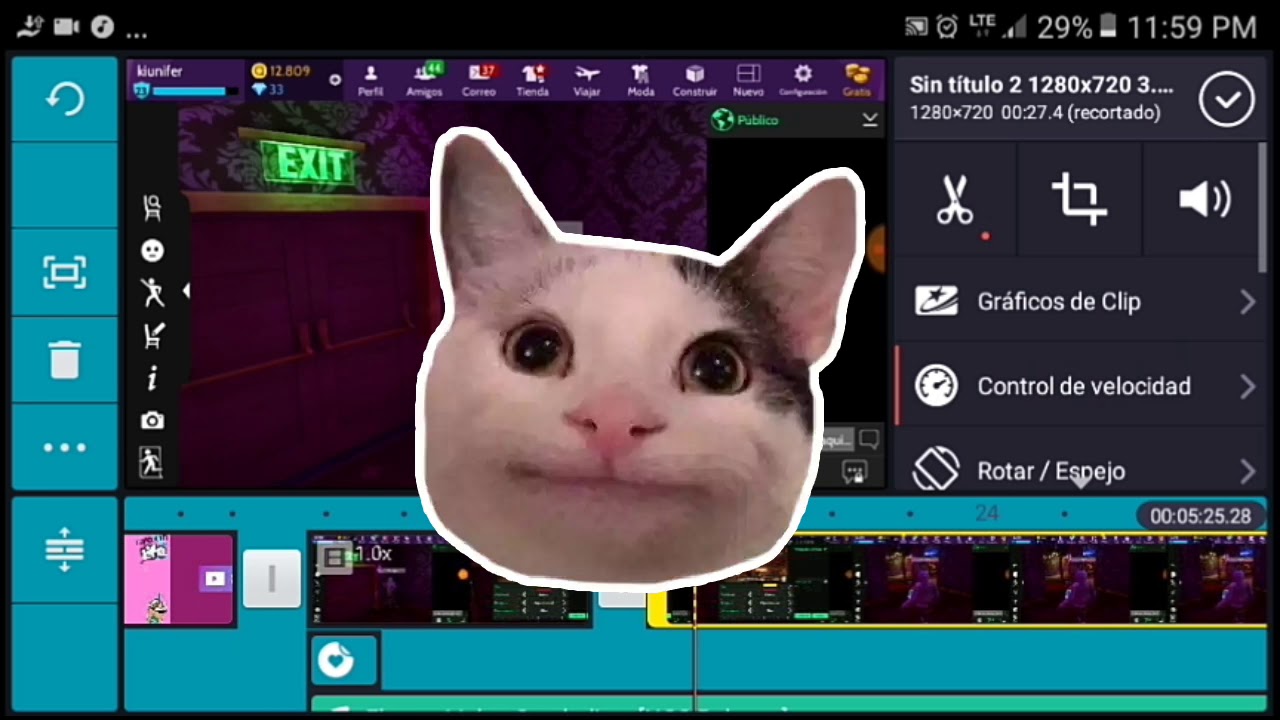This screenshot has height=720, width=1280.
Task: Open the info 'i' icon in game sidebar
Action: 152,378
